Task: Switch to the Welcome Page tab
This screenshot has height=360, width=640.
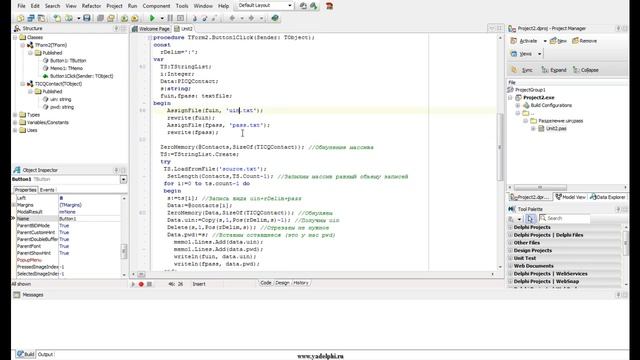Action: (x=151, y=29)
